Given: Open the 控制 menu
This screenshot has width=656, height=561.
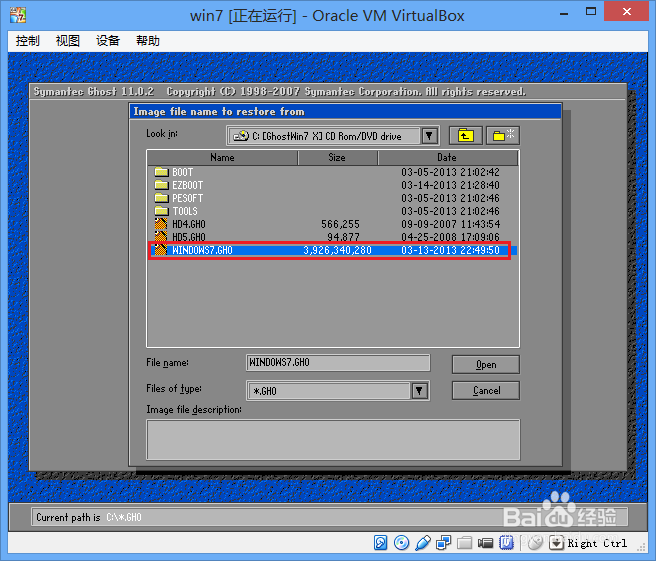Looking at the screenshot, I should [28, 41].
